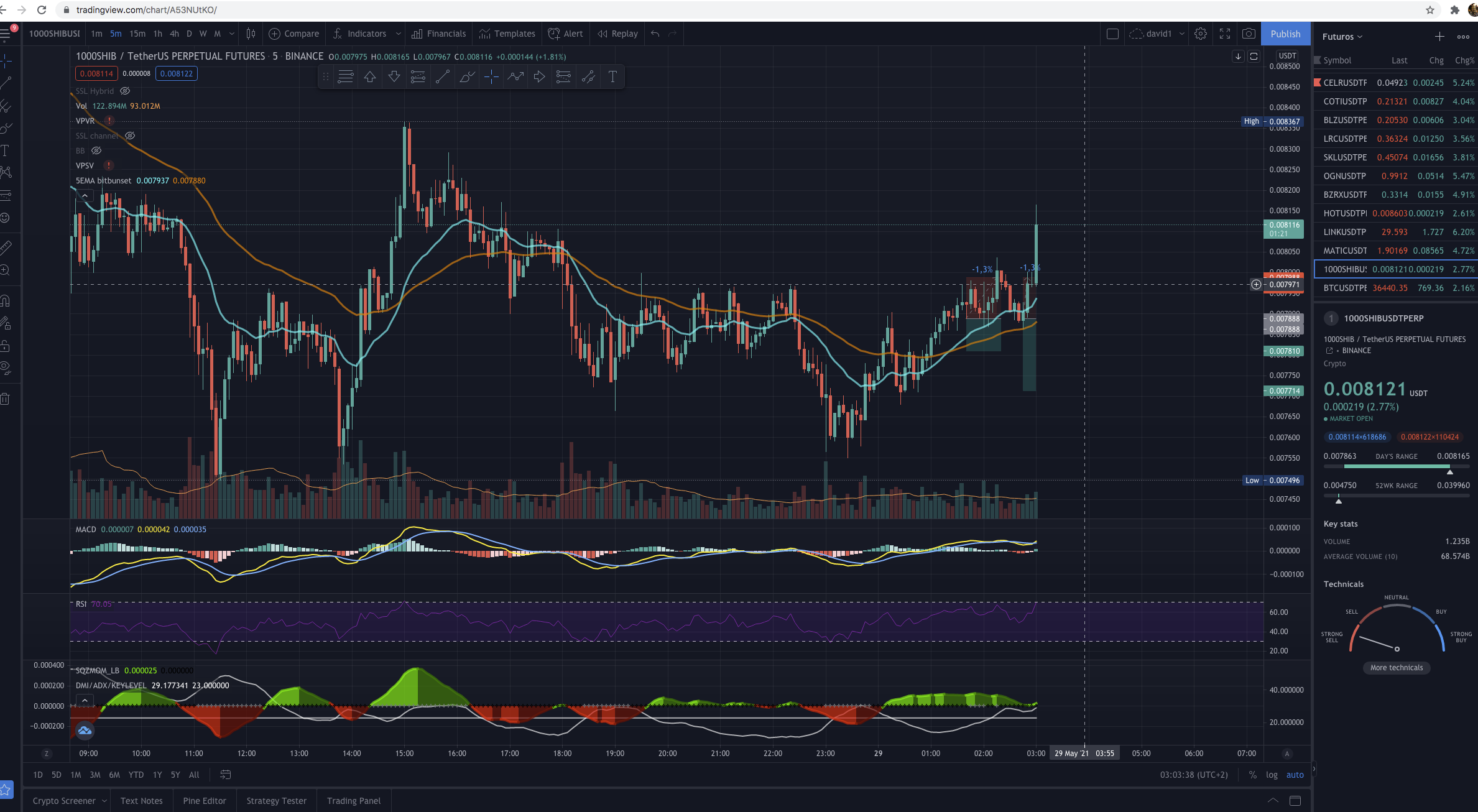Click the Compare button
This screenshot has width=1478, height=812.
[x=293, y=34]
